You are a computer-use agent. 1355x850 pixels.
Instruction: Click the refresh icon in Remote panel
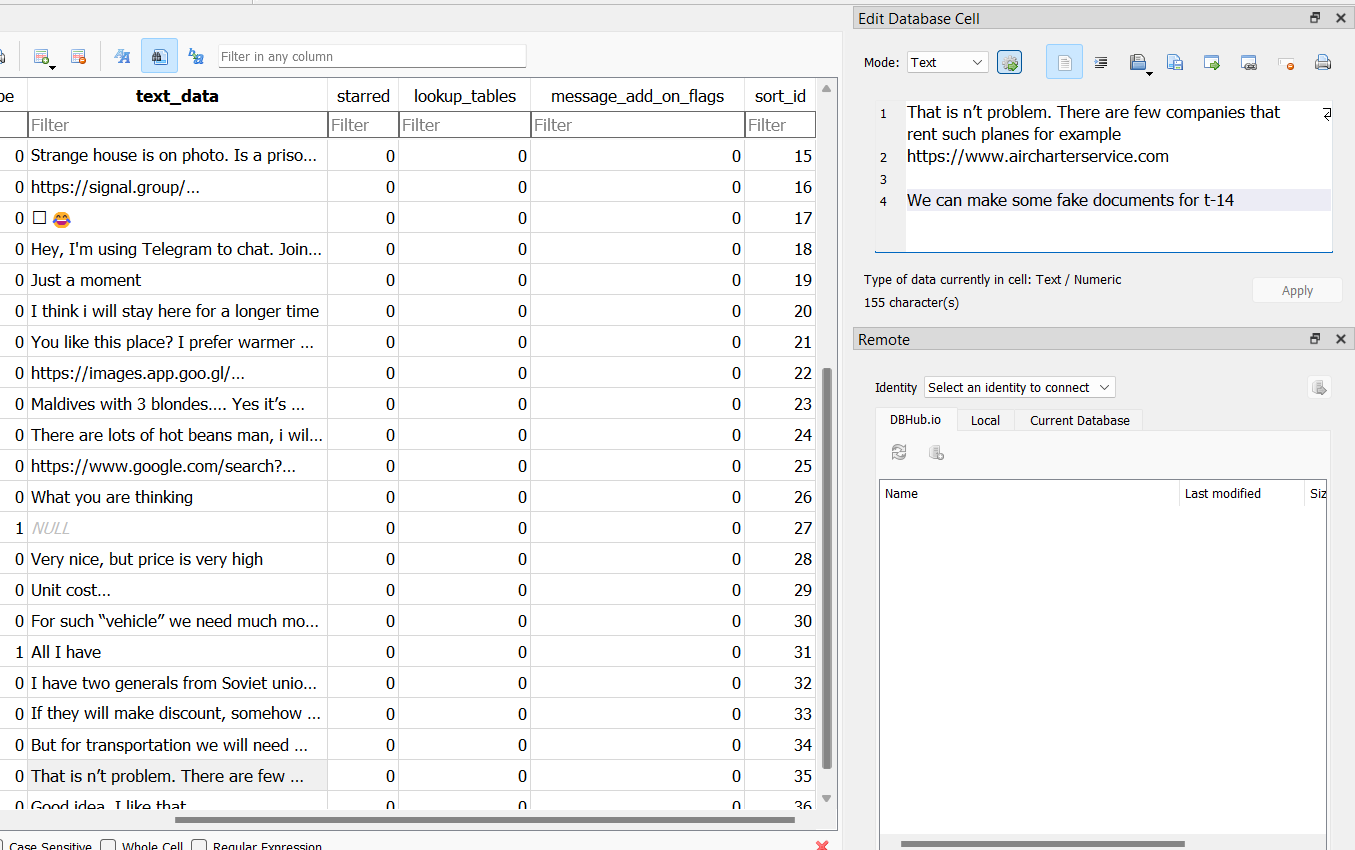899,453
